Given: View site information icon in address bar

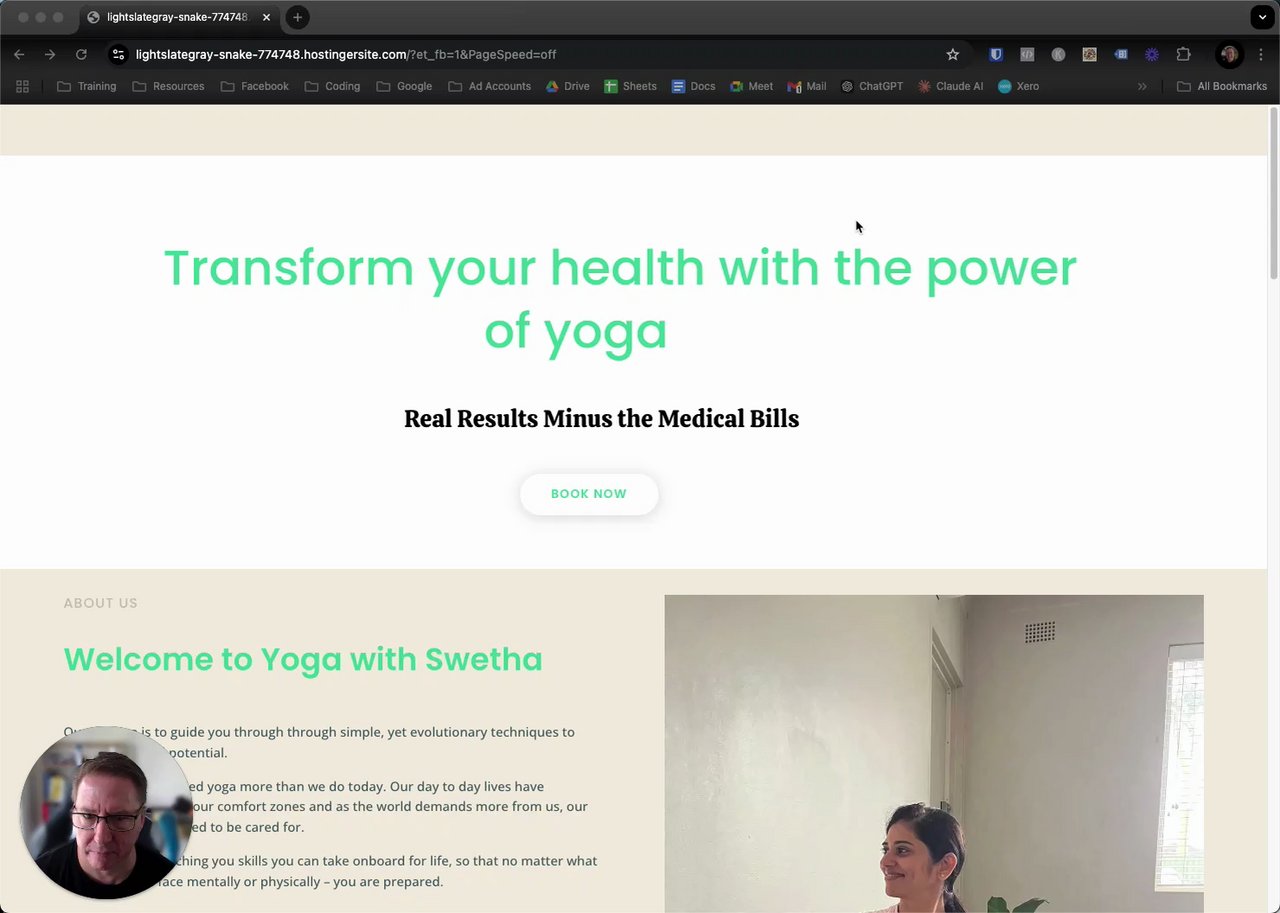Looking at the screenshot, I should [118, 54].
